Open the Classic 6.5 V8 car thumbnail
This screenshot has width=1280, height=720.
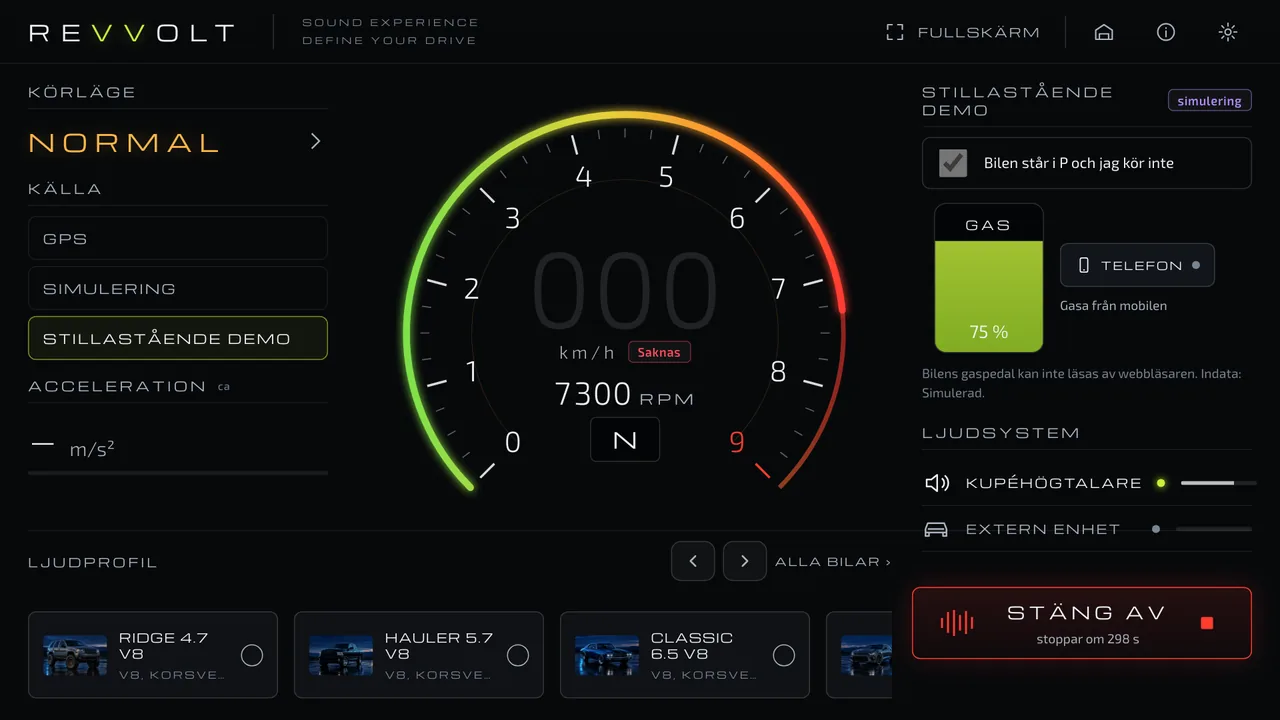tap(607, 655)
